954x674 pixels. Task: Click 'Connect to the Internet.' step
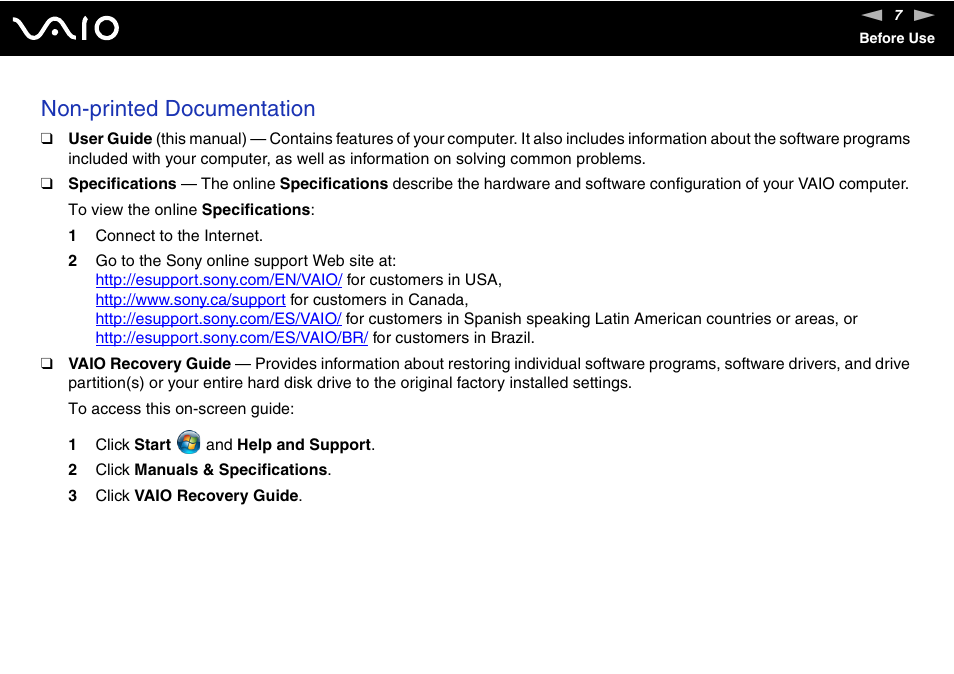pyautogui.click(x=179, y=236)
